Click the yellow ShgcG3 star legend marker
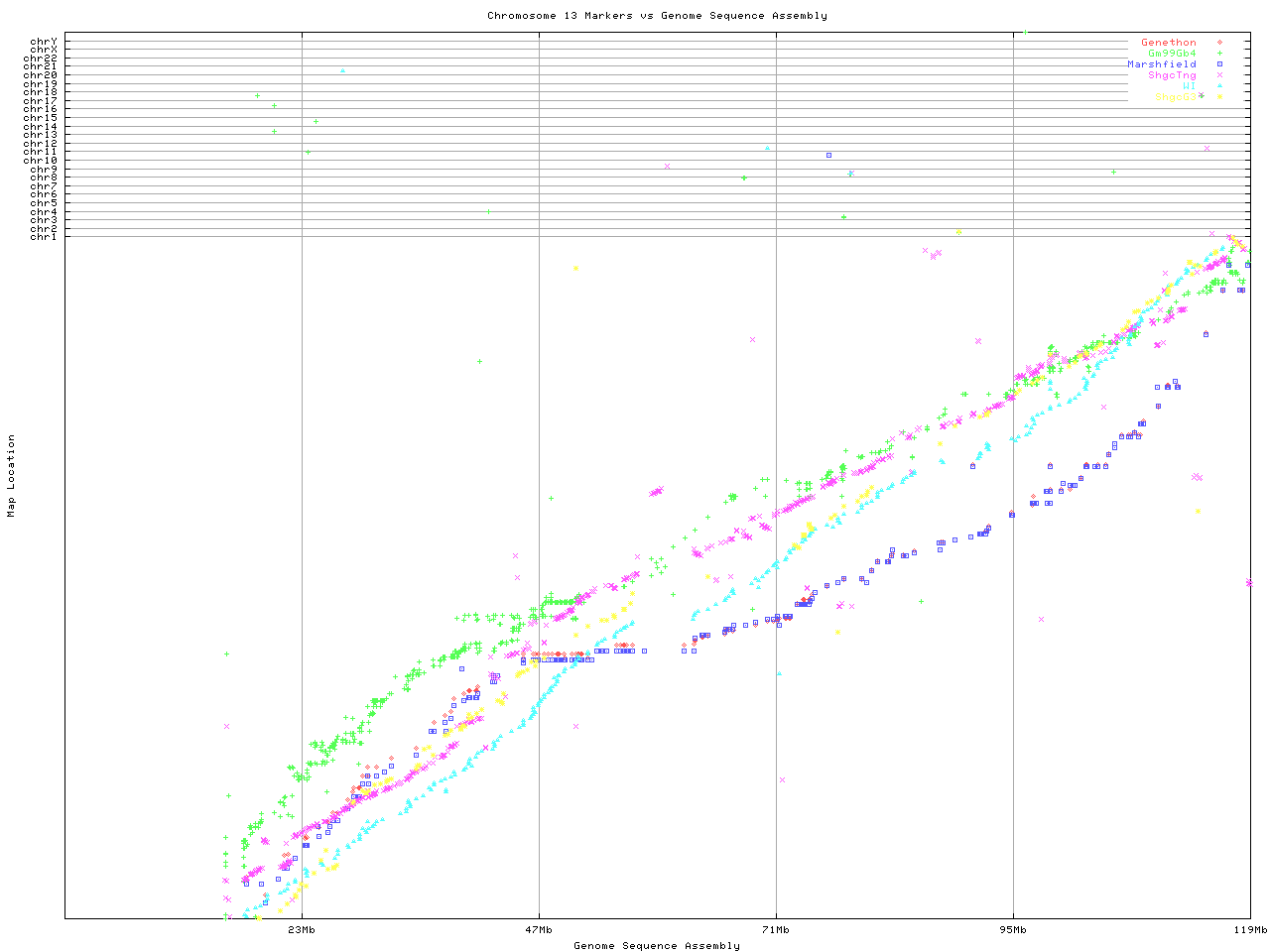Viewport: 1270px width, 952px height. [1219, 97]
